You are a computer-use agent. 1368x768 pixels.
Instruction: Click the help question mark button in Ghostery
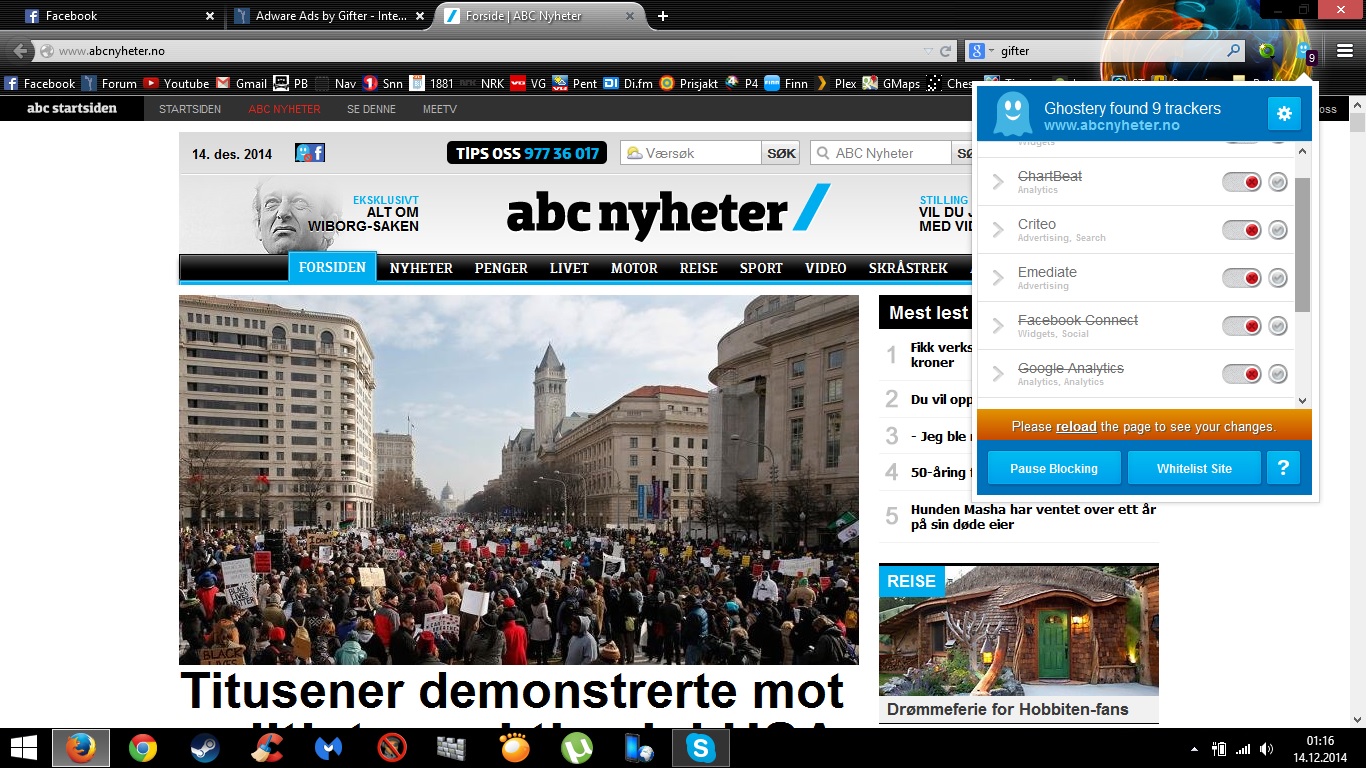point(1283,468)
